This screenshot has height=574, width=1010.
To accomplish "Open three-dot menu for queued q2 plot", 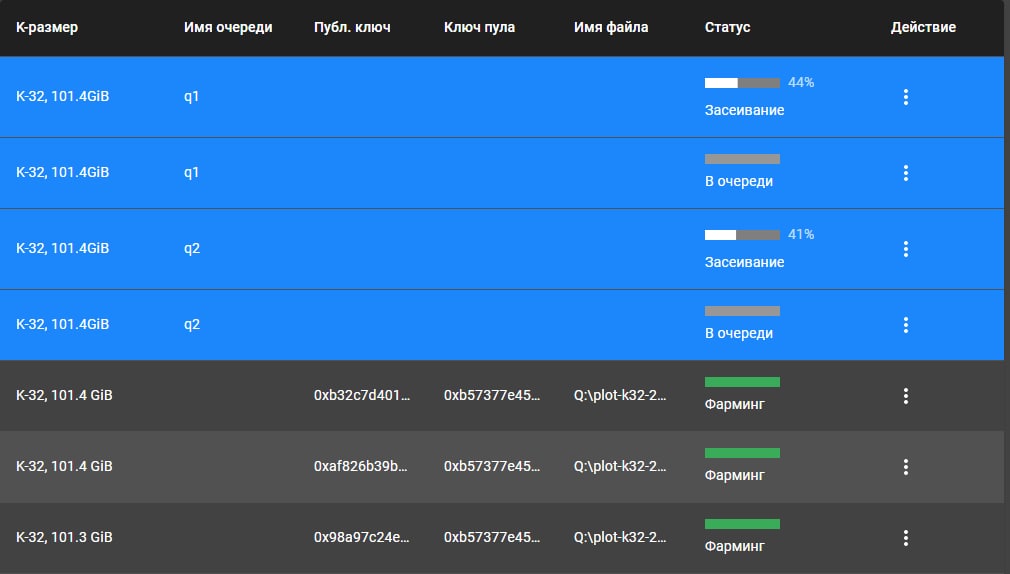I will [906, 325].
